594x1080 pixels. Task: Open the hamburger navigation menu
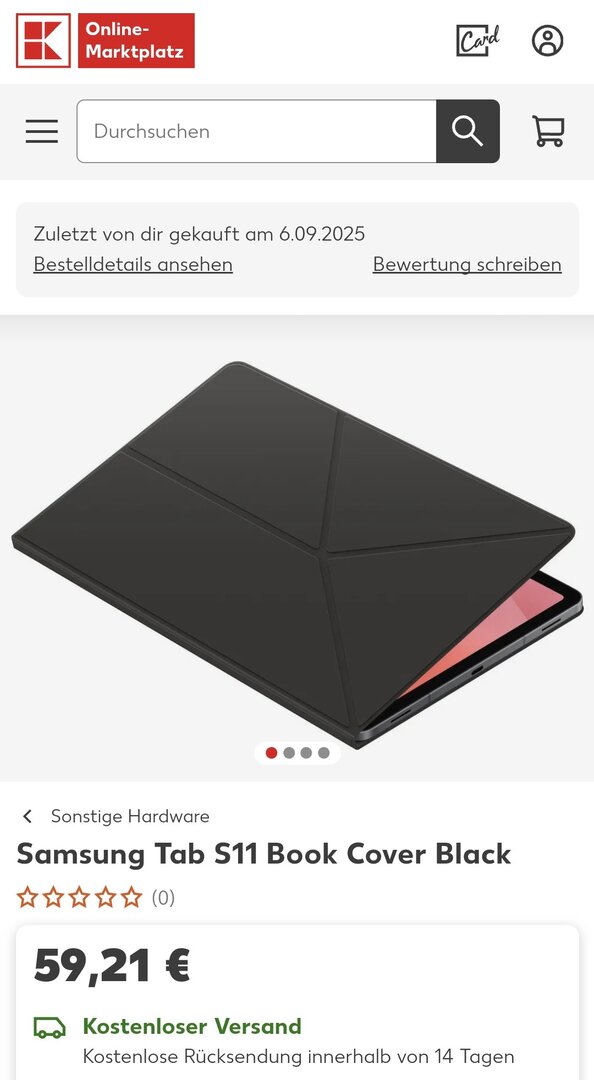coord(42,131)
